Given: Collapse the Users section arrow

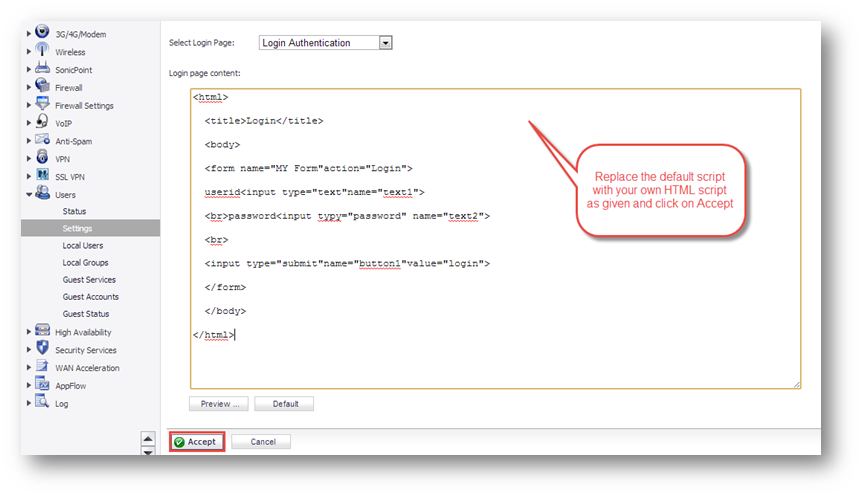Looking at the screenshot, I should click(x=29, y=195).
